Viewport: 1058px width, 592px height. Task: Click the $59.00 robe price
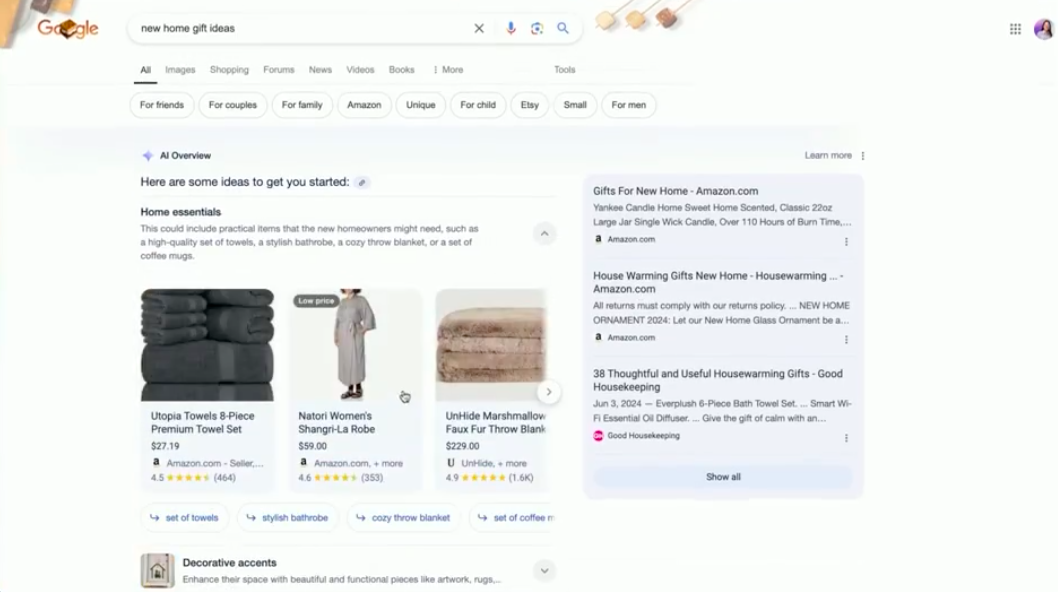tap(312, 446)
